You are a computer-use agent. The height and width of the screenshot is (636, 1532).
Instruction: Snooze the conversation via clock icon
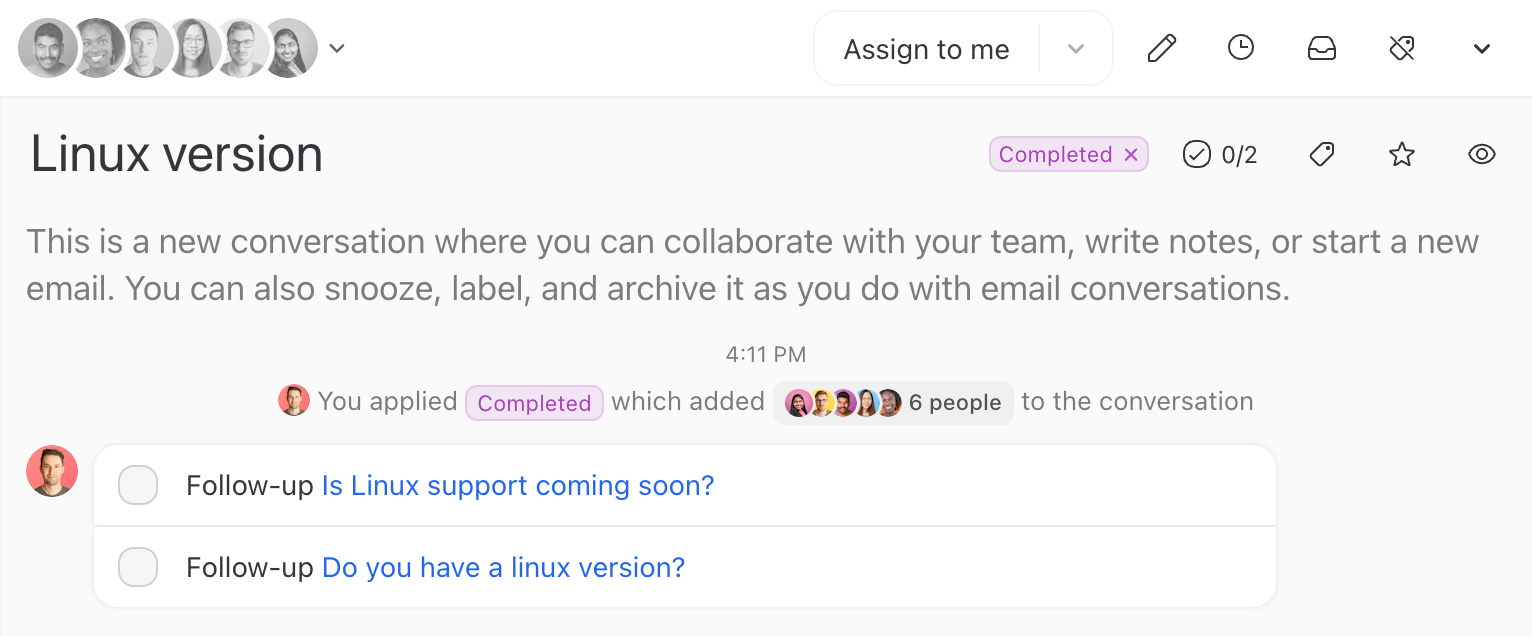[x=1241, y=47]
